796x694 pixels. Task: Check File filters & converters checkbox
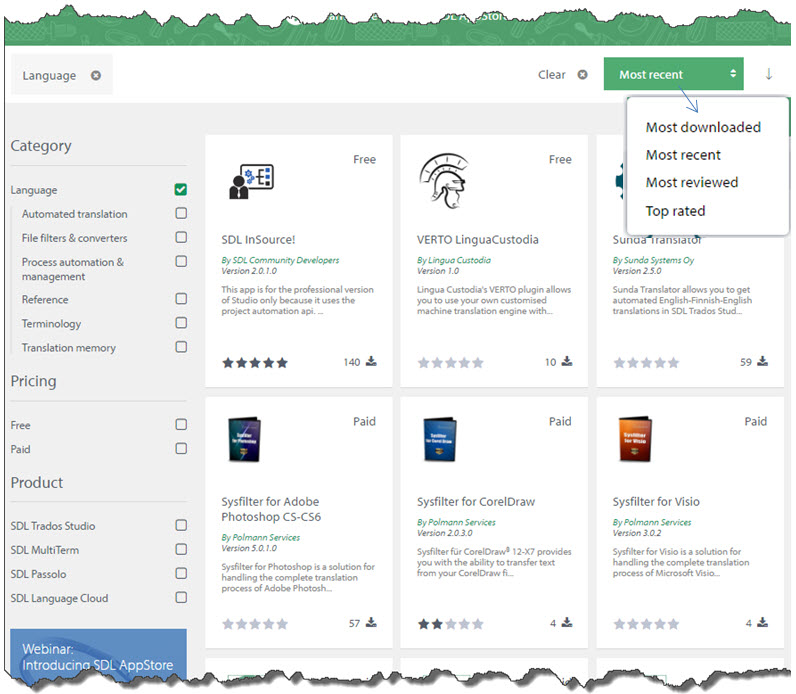pyautogui.click(x=181, y=237)
